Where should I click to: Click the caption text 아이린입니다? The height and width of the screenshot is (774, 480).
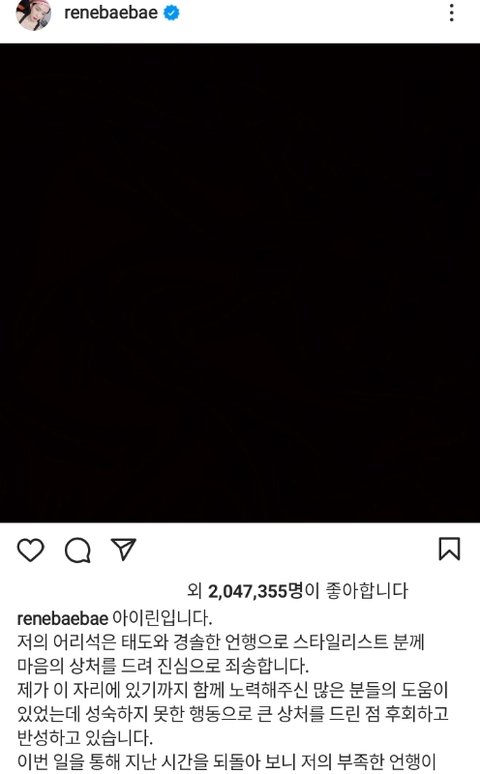click(162, 618)
